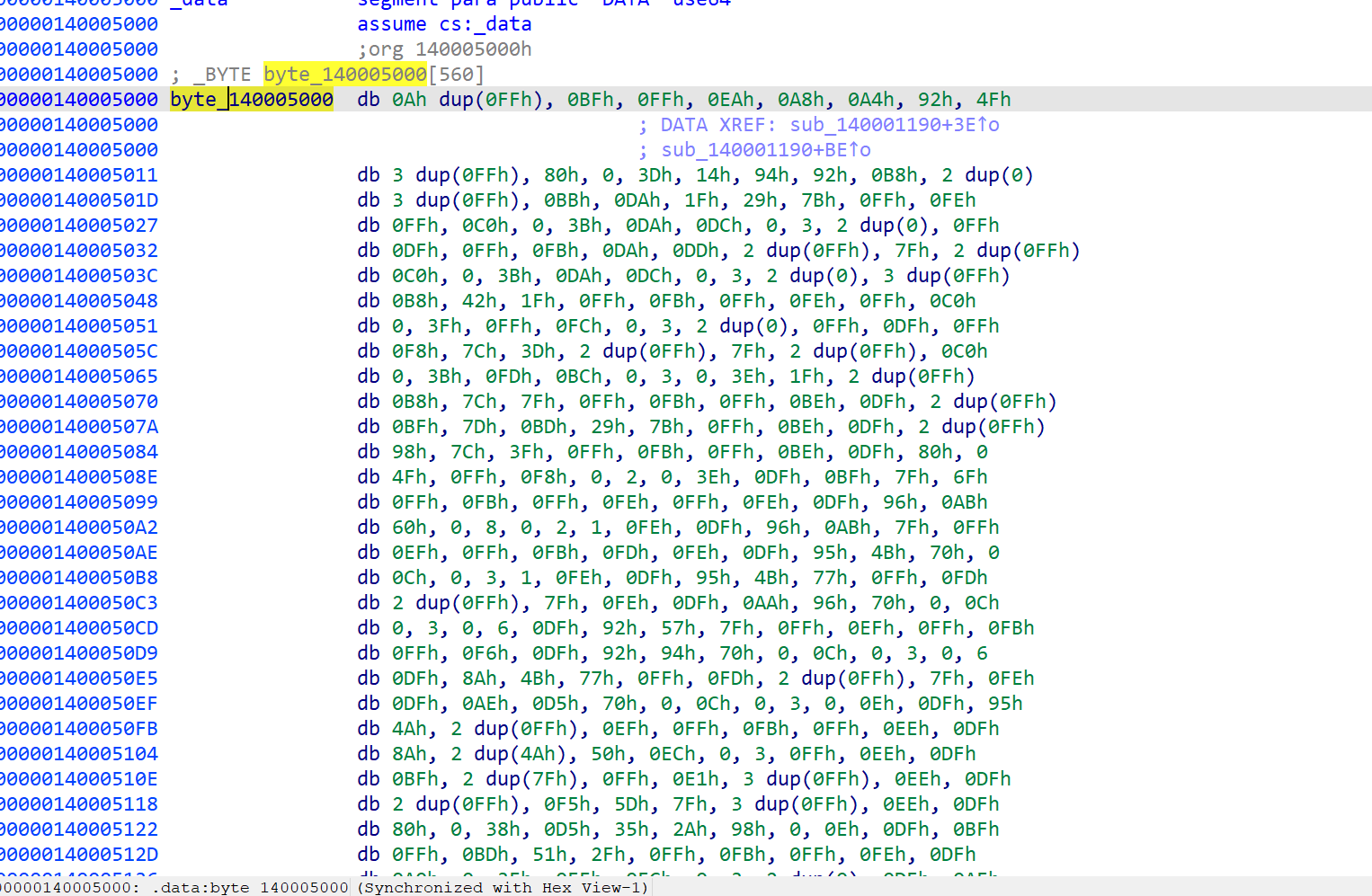Click data bytes starting '98h, 7Ch, 3Fh'
1372x896 pixels.
click(x=690, y=452)
